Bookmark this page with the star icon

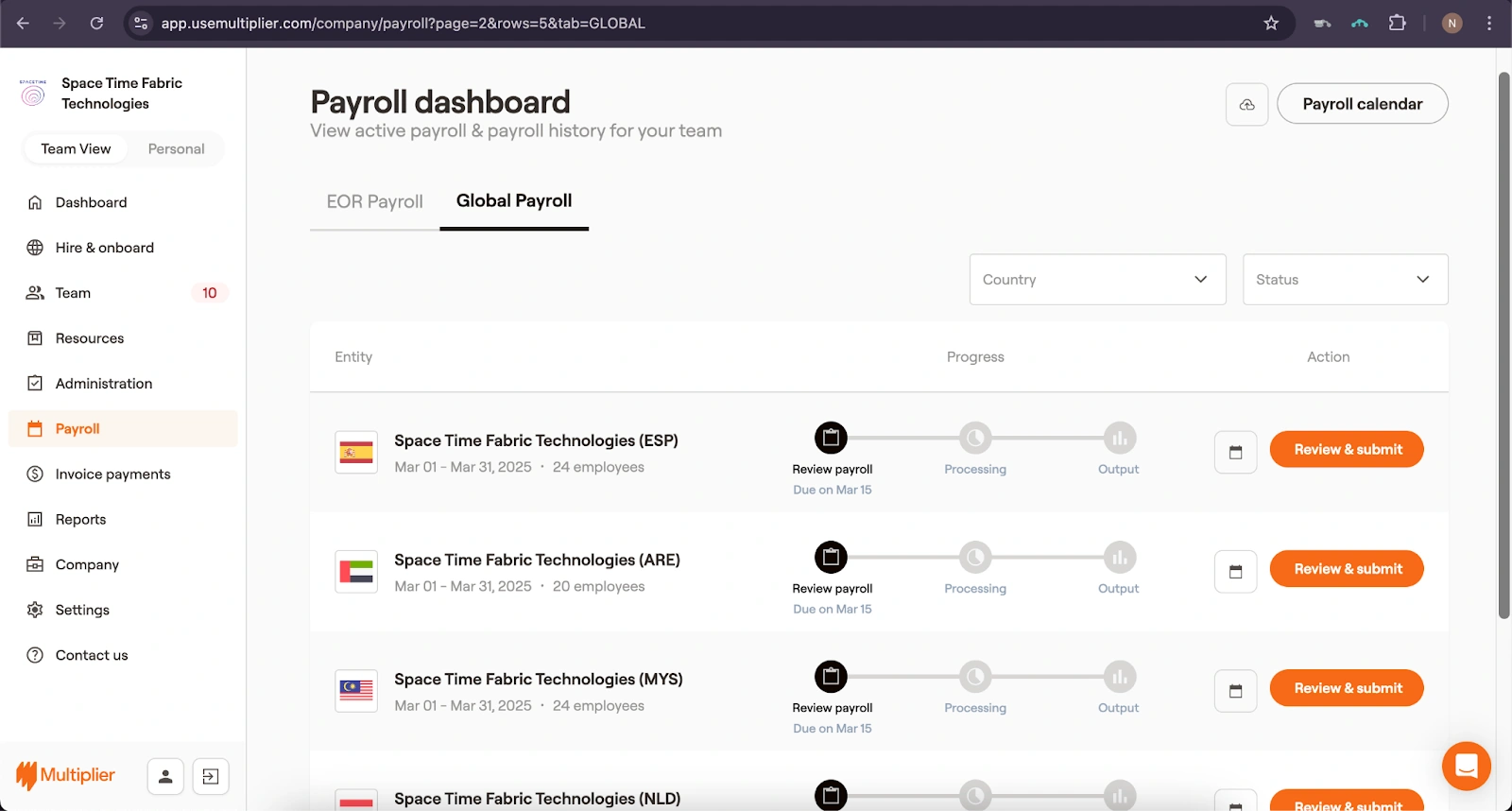tap(1271, 24)
